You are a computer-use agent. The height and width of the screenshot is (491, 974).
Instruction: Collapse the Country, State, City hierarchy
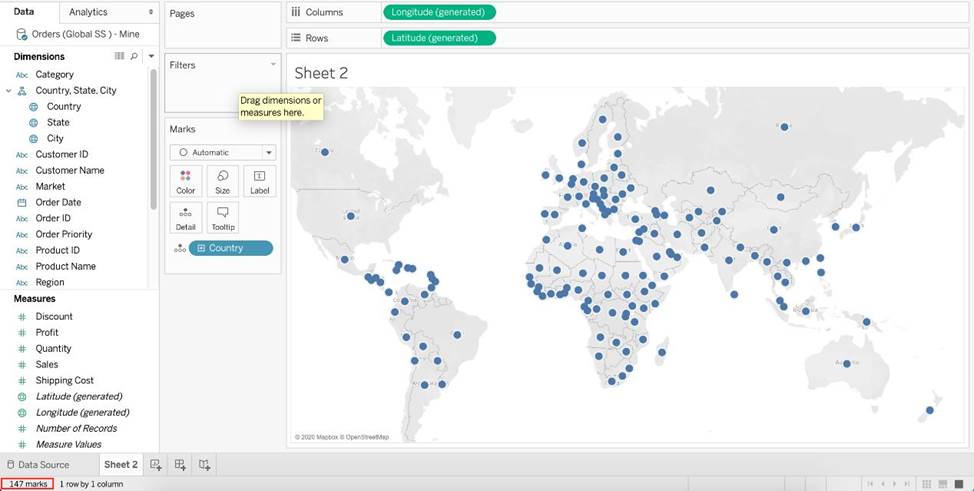point(9,90)
